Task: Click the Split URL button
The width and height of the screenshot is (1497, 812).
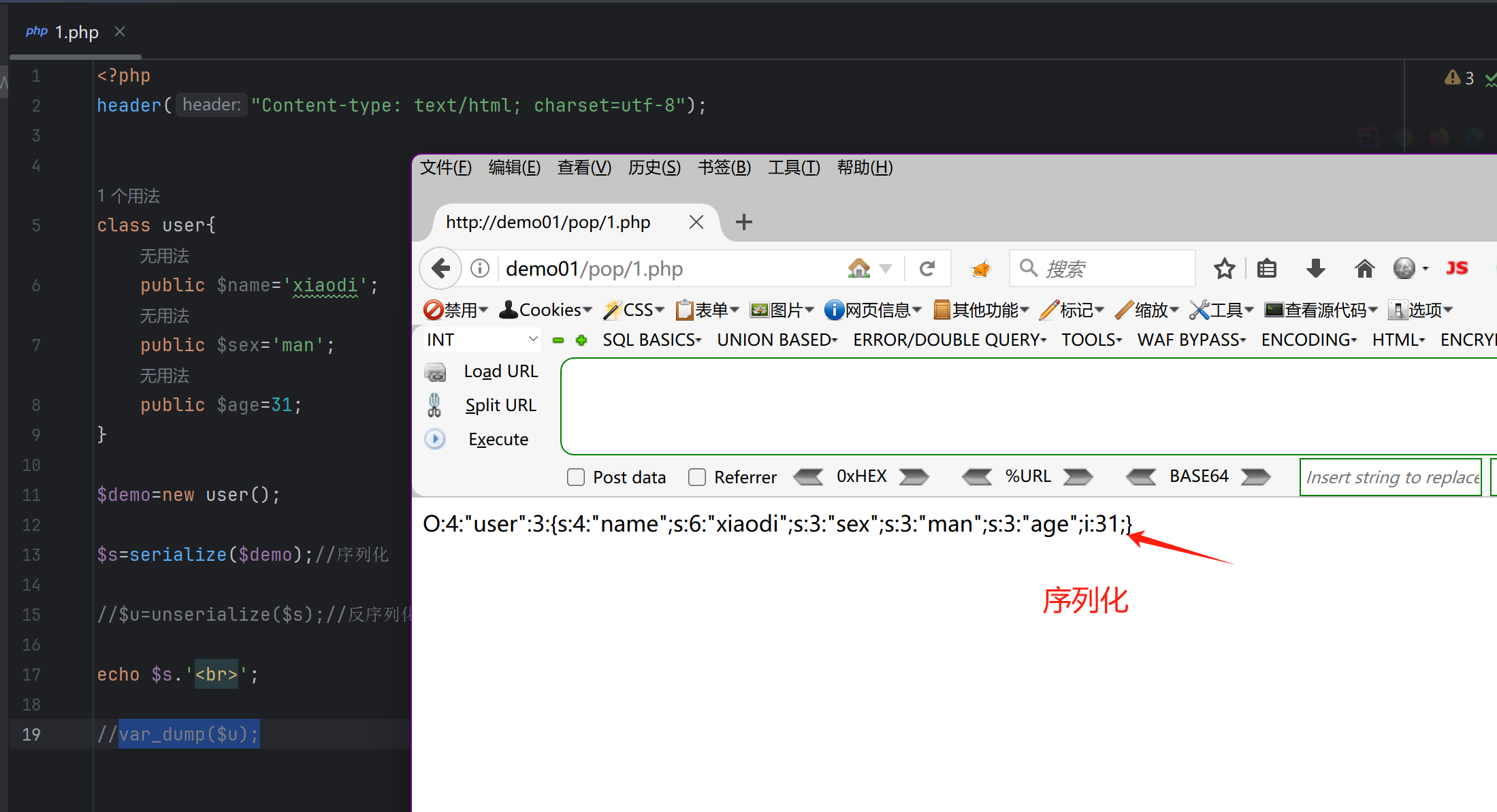Action: tap(500, 406)
